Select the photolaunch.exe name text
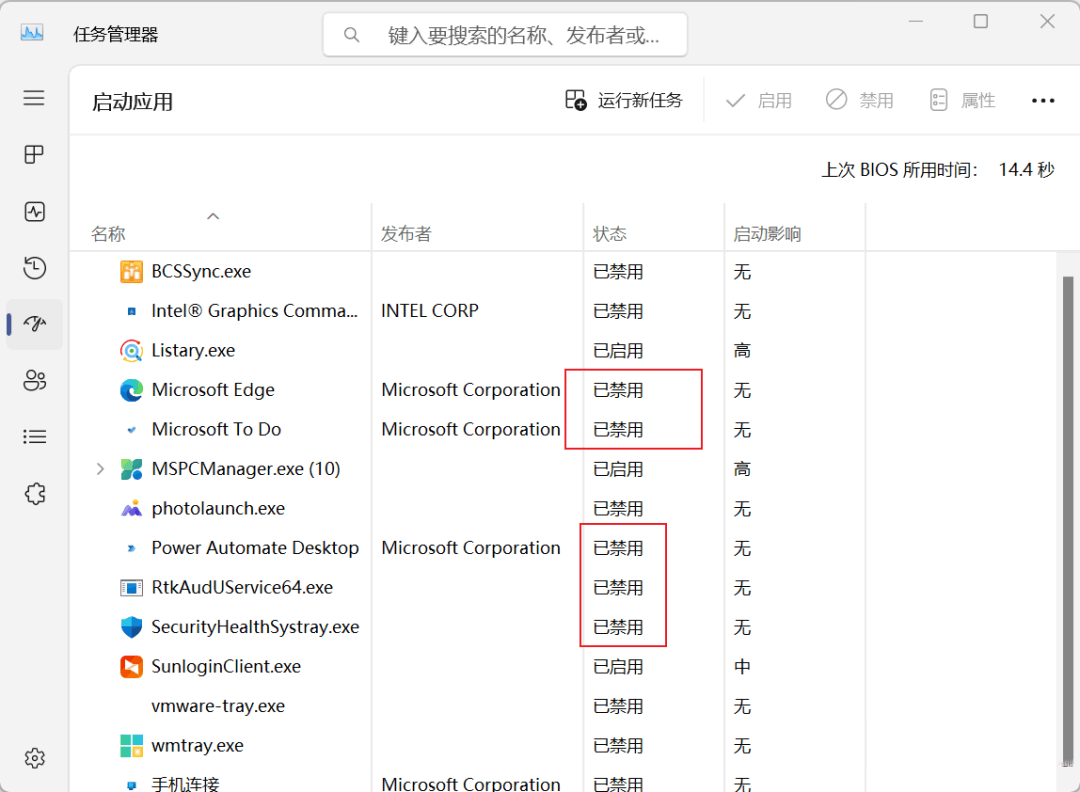The height and width of the screenshot is (792, 1080). [x=218, y=509]
